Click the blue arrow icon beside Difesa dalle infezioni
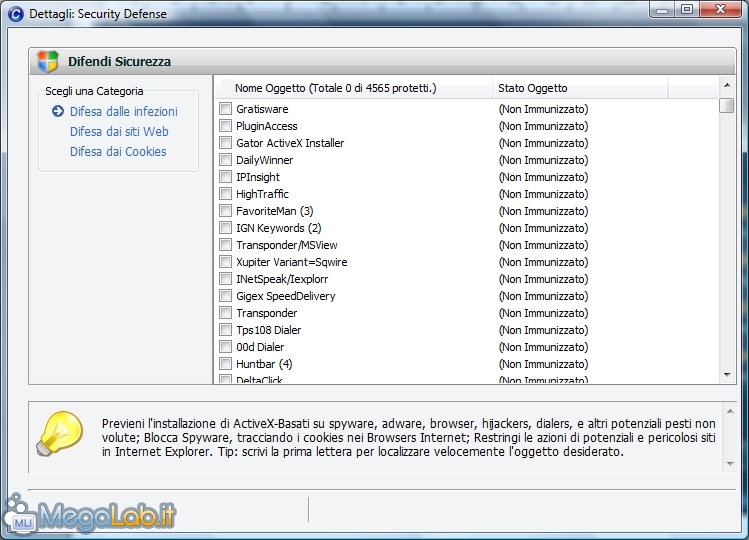749x540 pixels. tap(58, 111)
